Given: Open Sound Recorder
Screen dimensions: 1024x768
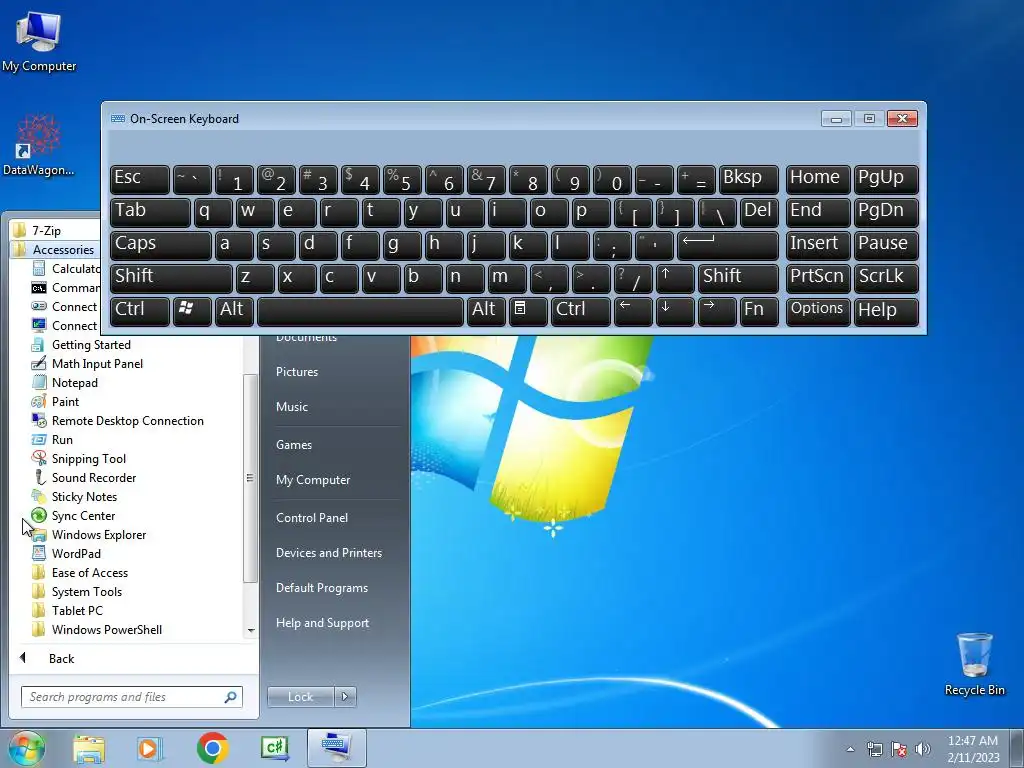Looking at the screenshot, I should click(84, 477).
